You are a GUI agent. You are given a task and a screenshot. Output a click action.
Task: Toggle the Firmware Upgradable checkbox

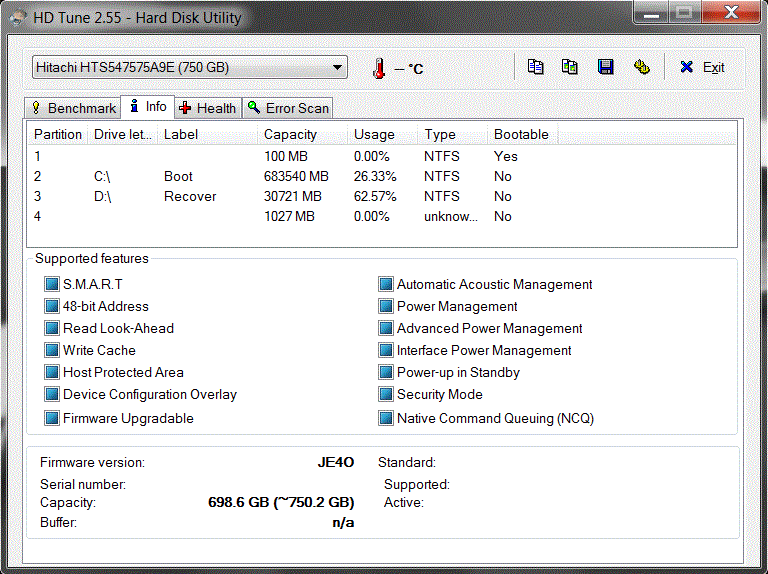click(52, 418)
